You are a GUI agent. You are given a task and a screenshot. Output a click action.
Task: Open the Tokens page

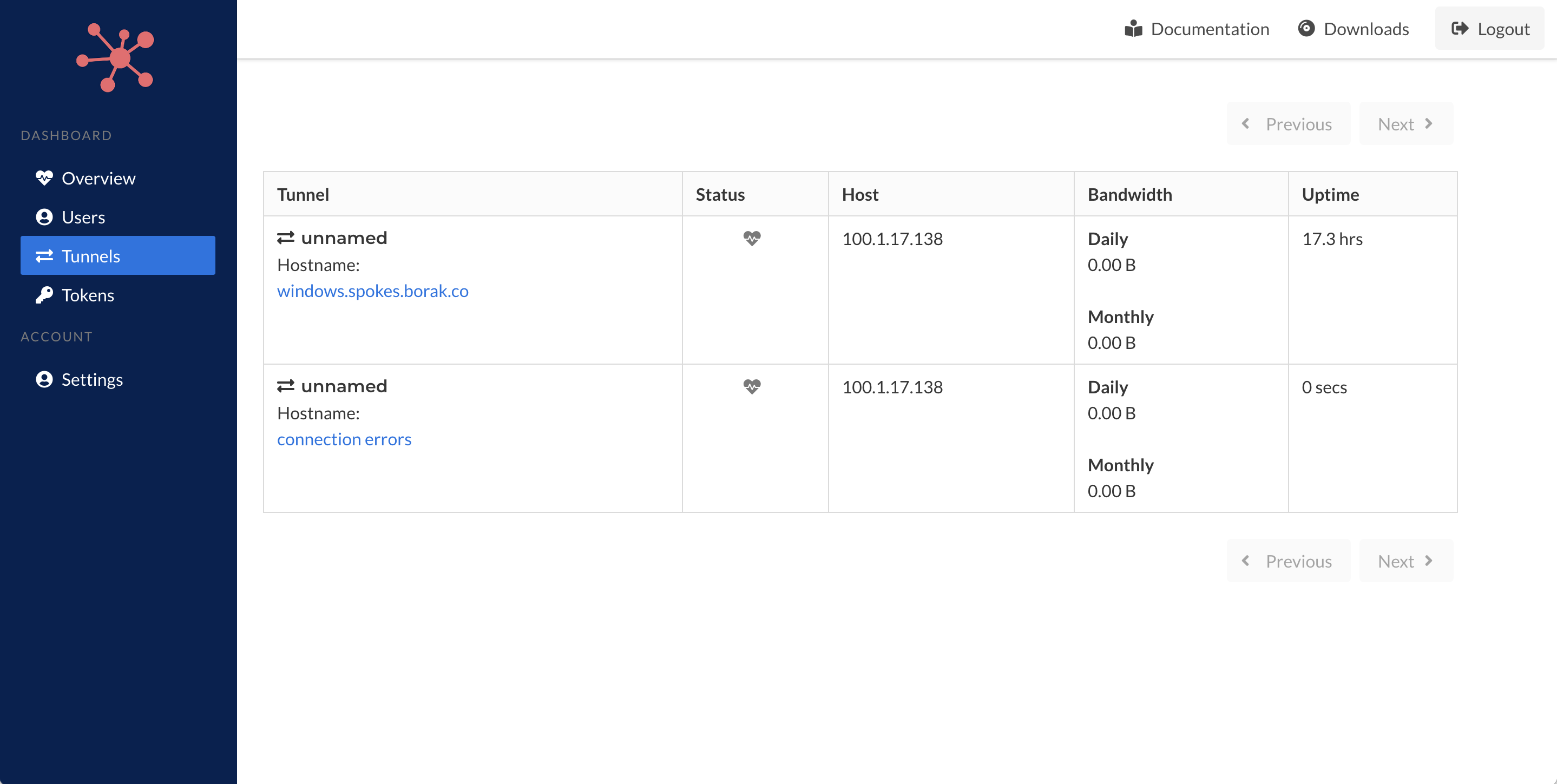click(118, 295)
